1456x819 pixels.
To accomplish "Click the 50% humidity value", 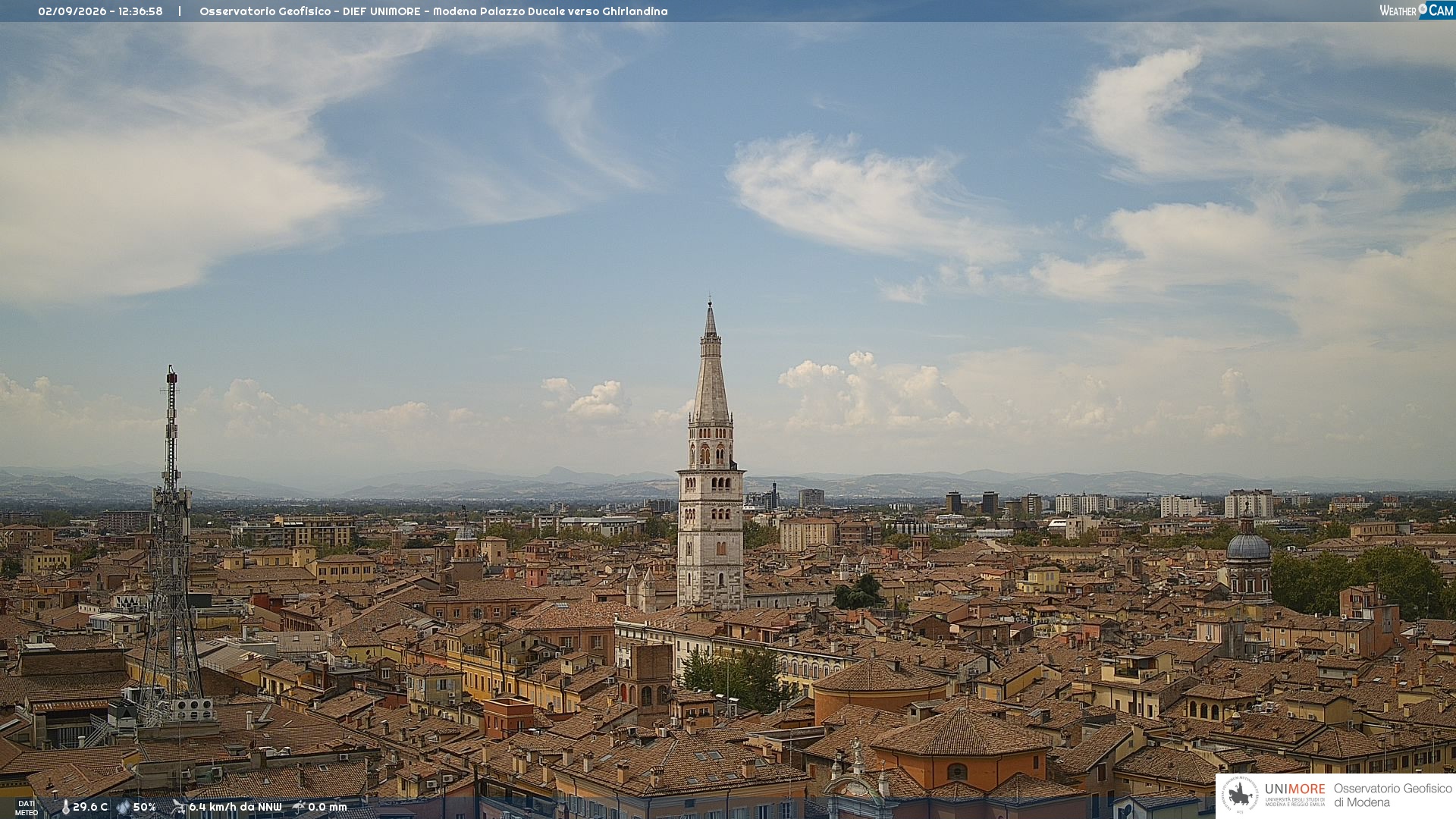I will (144, 807).
